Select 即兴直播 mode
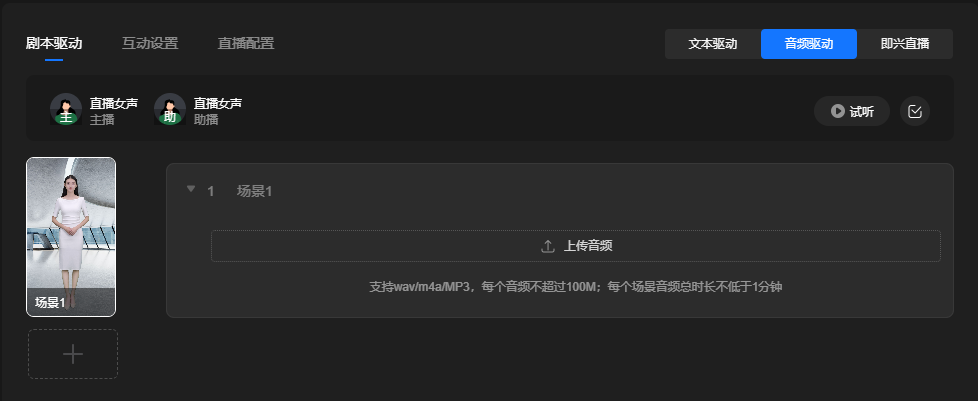This screenshot has width=978, height=401. click(x=905, y=44)
